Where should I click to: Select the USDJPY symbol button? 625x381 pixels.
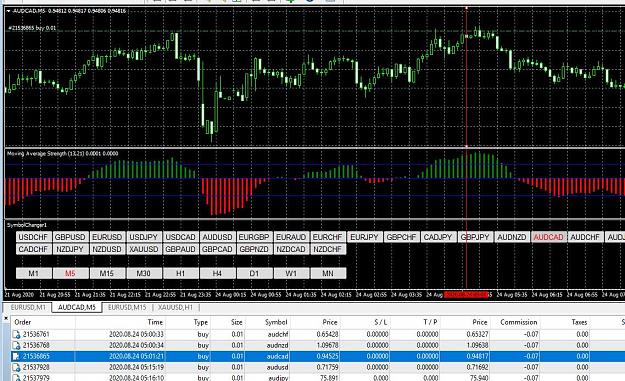point(144,237)
